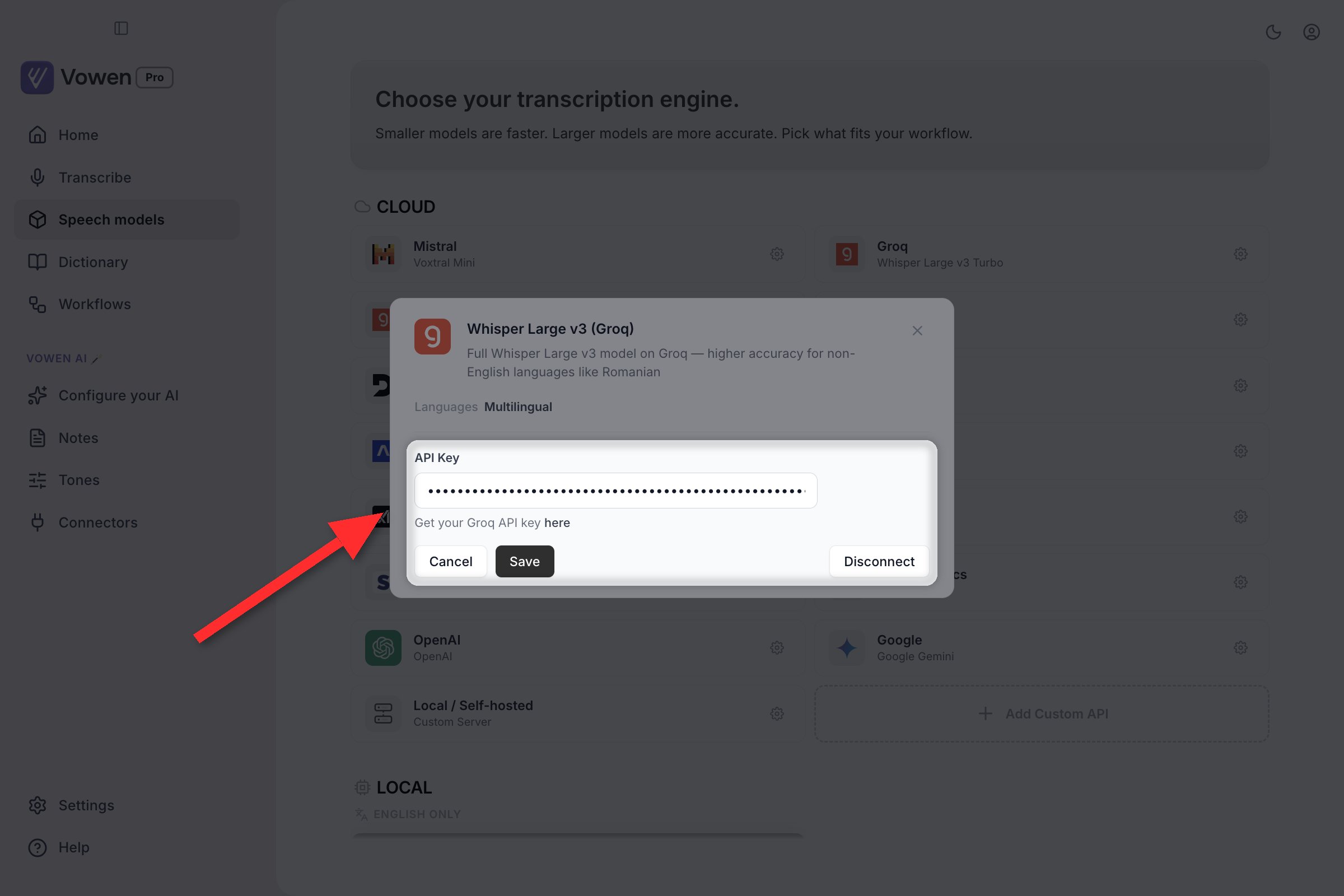
Task: Collapse the sidebar panel icon
Action: coord(121,28)
